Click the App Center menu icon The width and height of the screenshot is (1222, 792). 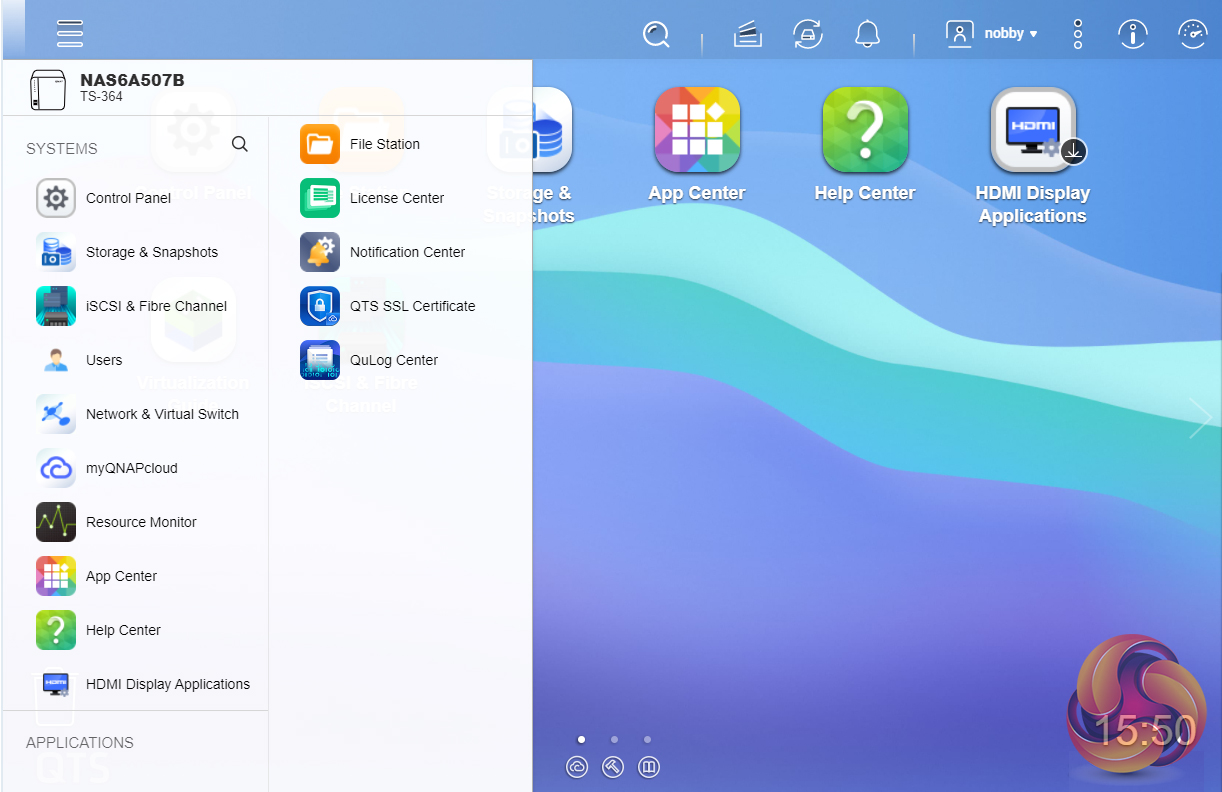tap(56, 576)
